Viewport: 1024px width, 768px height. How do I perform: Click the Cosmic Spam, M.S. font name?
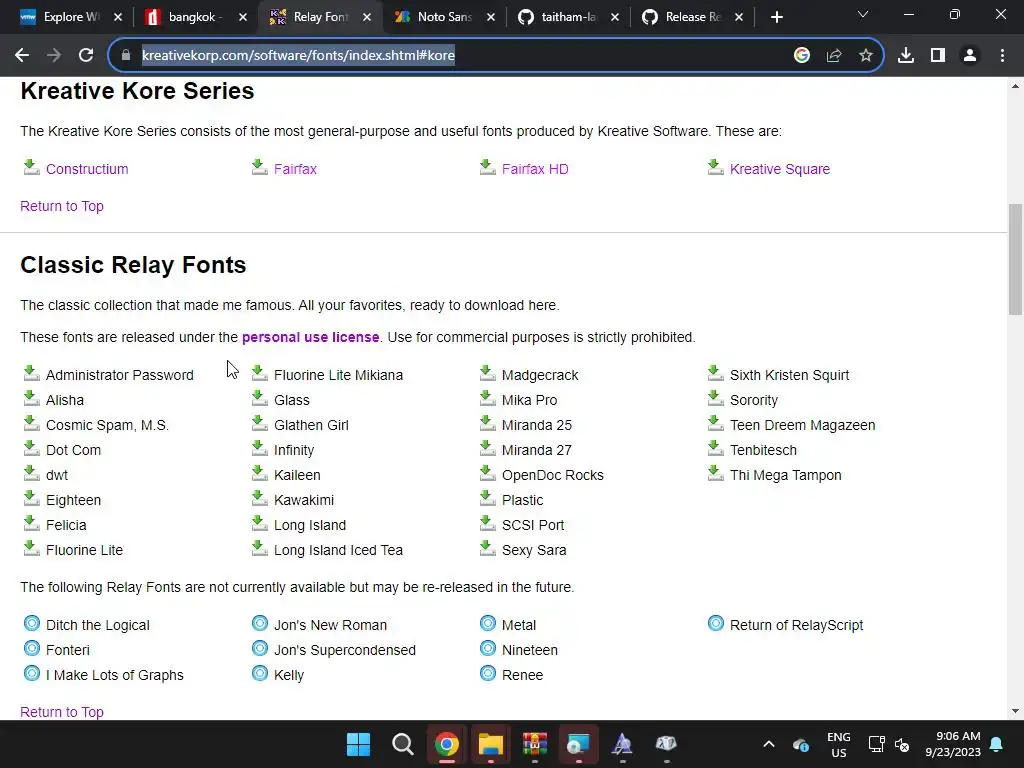click(x=107, y=425)
